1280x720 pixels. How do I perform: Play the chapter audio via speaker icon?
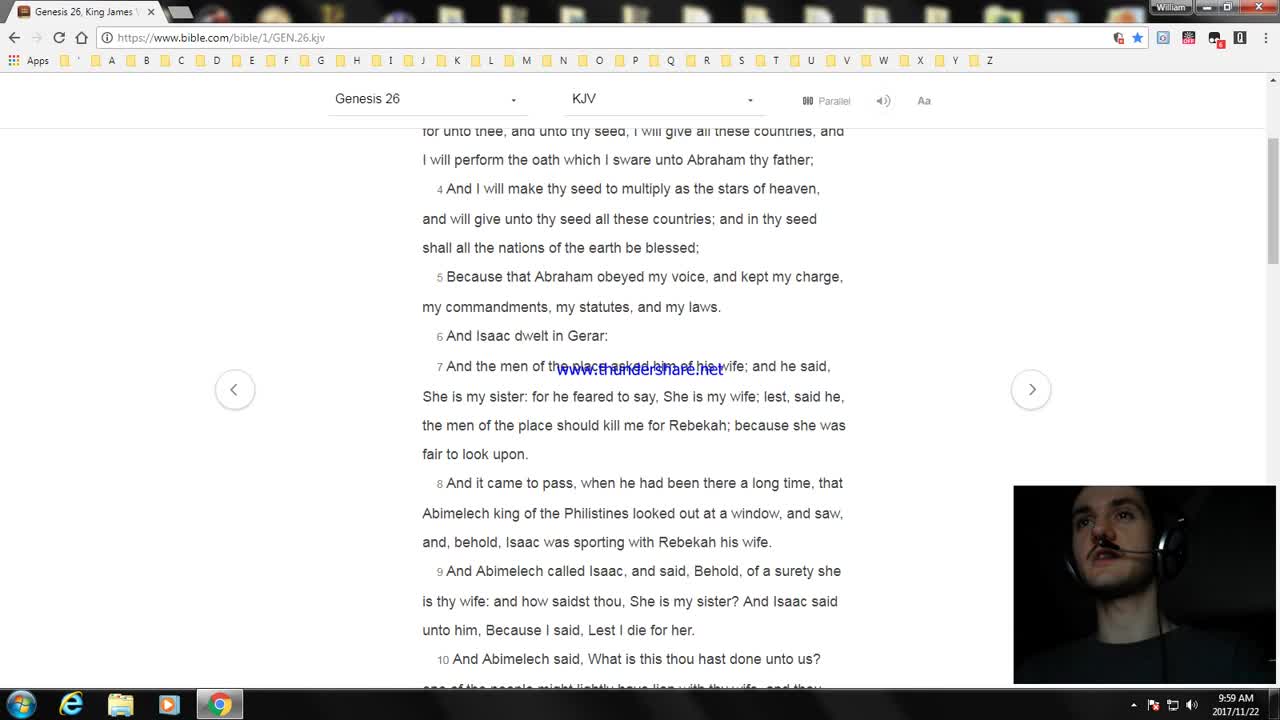(883, 100)
